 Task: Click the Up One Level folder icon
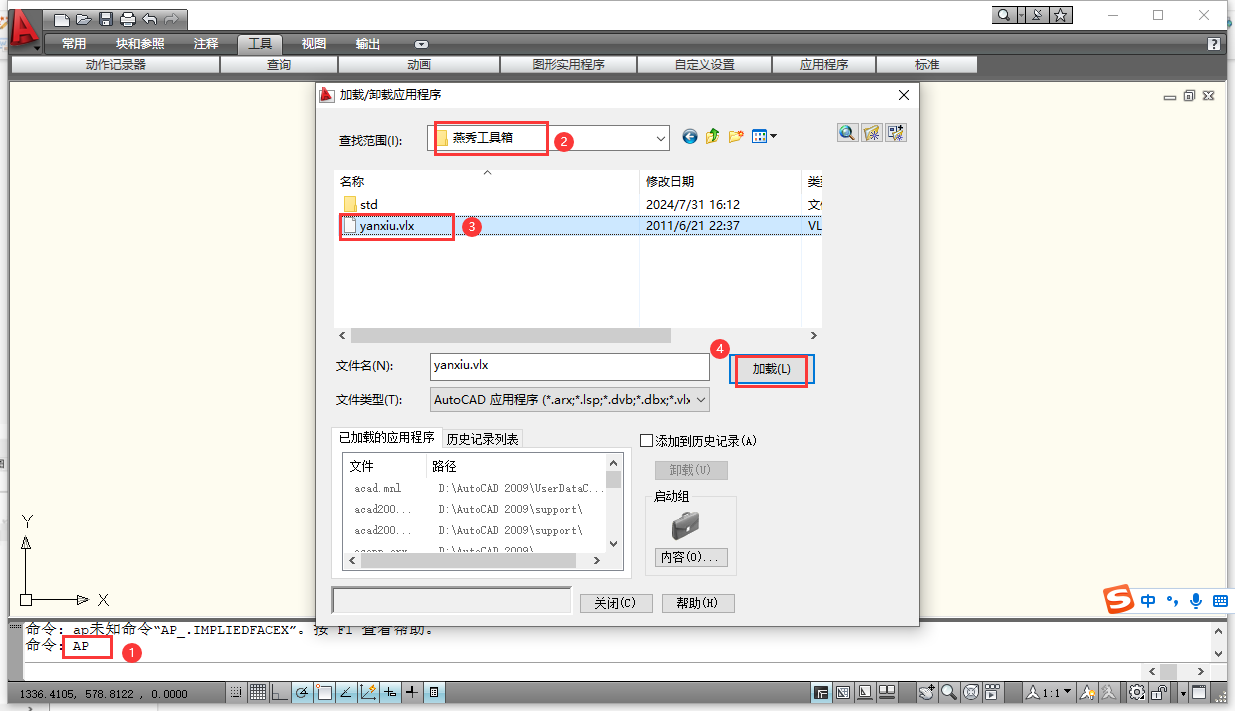click(x=712, y=136)
